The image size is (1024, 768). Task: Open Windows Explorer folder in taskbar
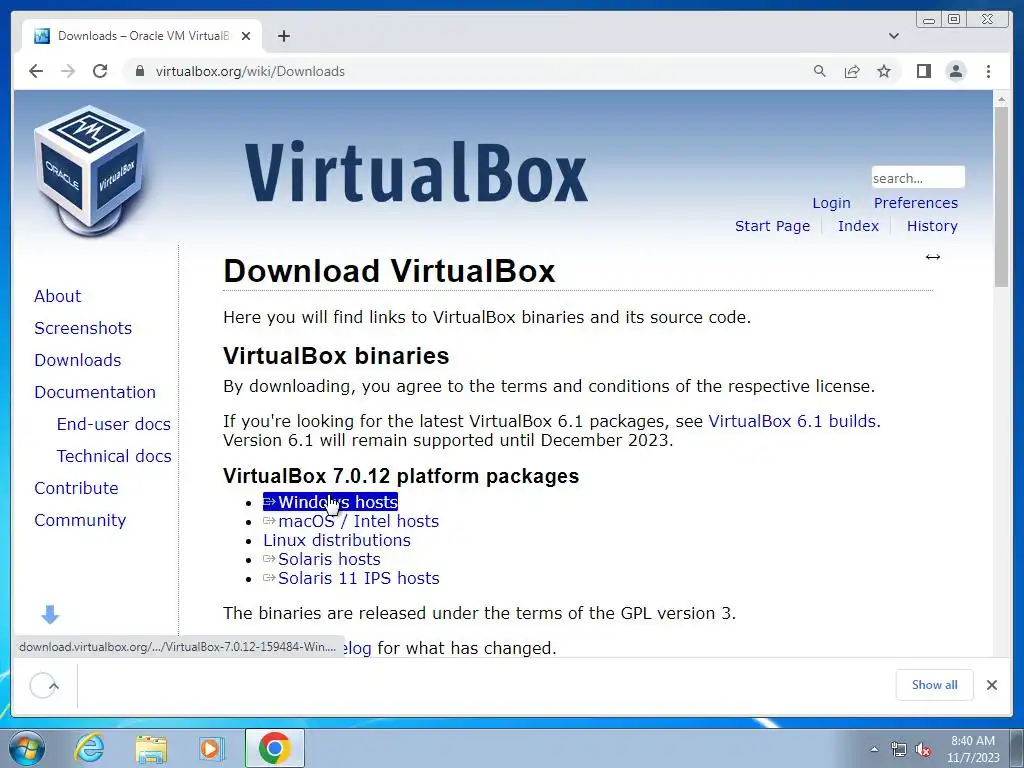tap(151, 748)
